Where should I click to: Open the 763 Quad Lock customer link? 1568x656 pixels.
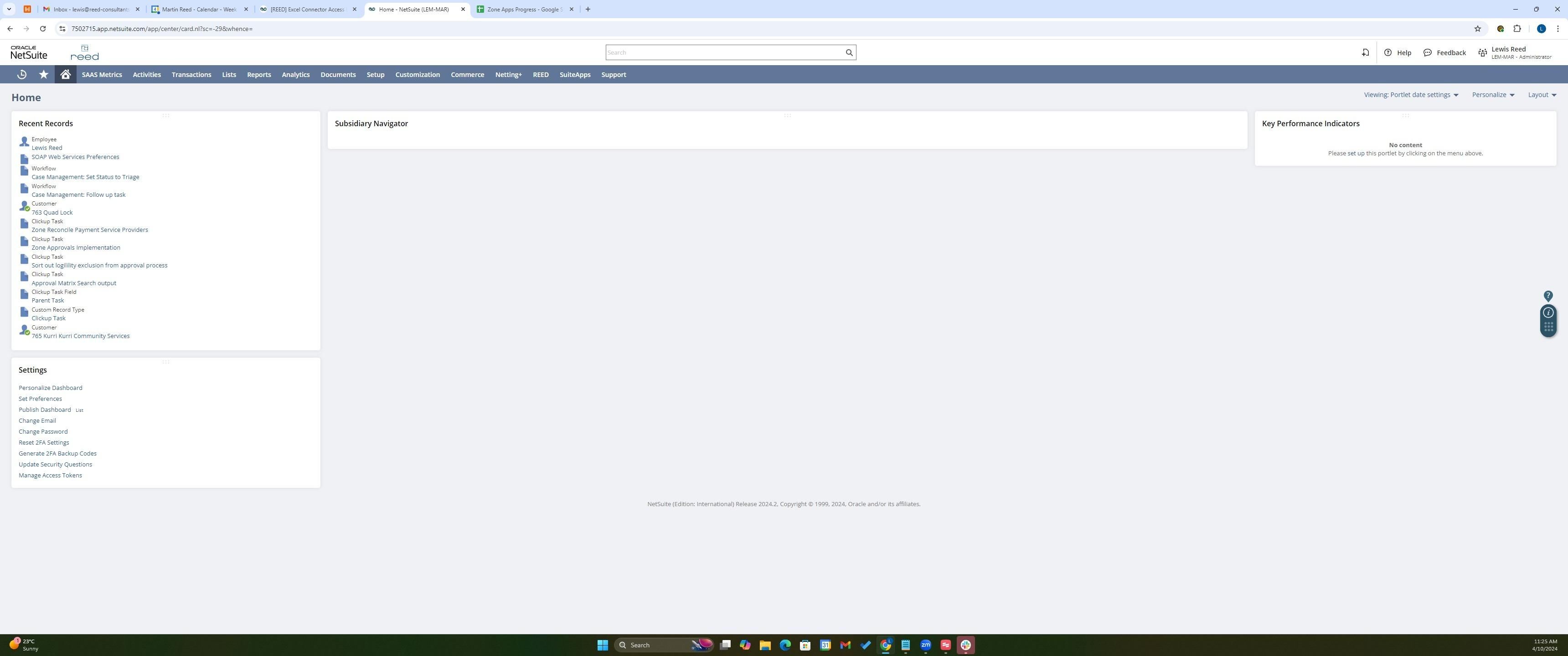[52, 212]
